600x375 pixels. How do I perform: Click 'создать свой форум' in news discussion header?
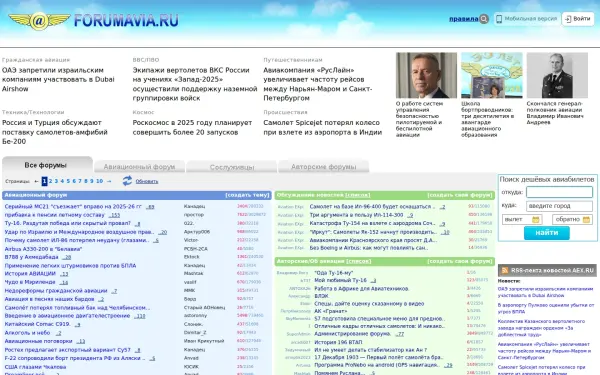(460, 195)
